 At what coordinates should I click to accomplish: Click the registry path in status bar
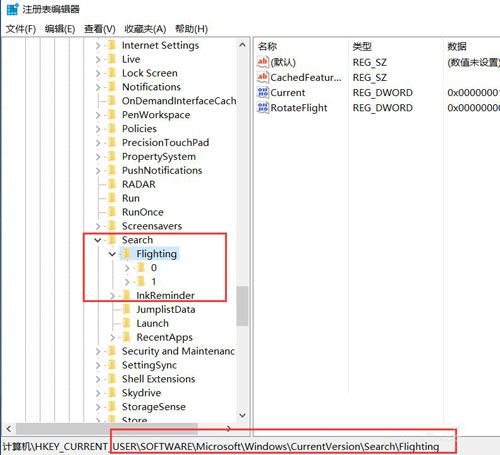pyautogui.click(x=221, y=446)
